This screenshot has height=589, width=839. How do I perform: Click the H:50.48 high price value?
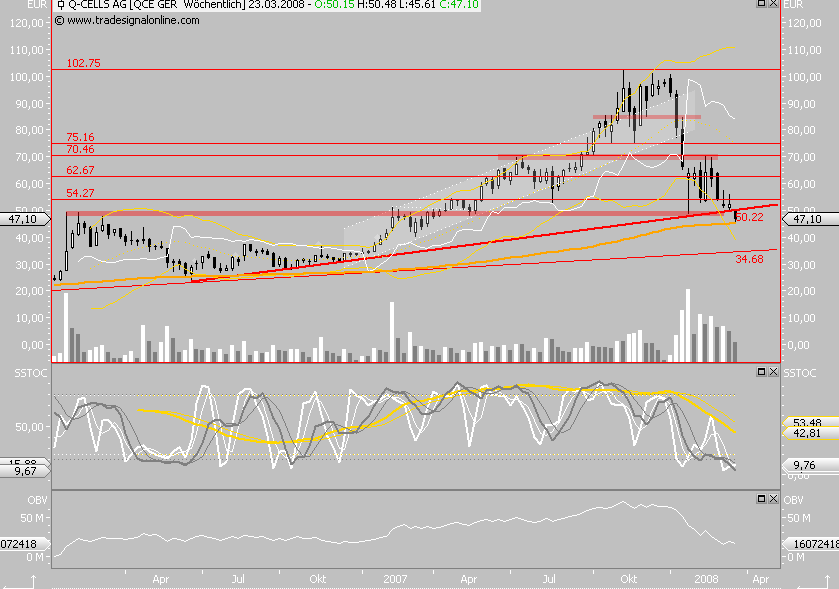[377, 5]
